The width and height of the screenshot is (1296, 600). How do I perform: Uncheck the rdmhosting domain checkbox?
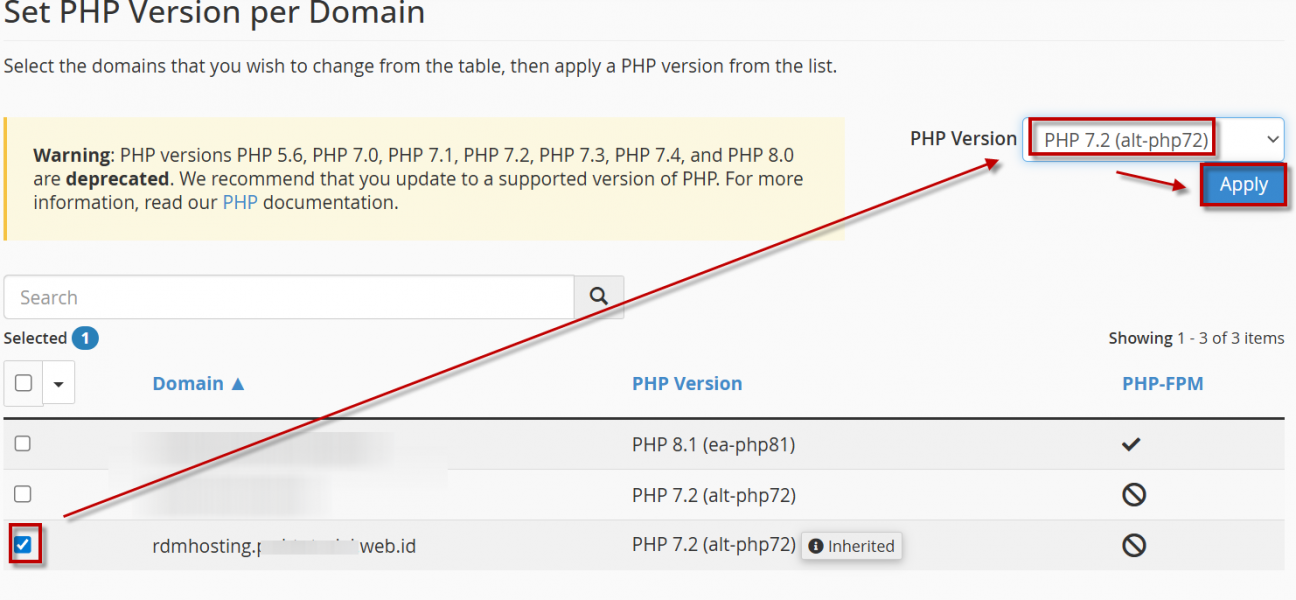coord(24,545)
